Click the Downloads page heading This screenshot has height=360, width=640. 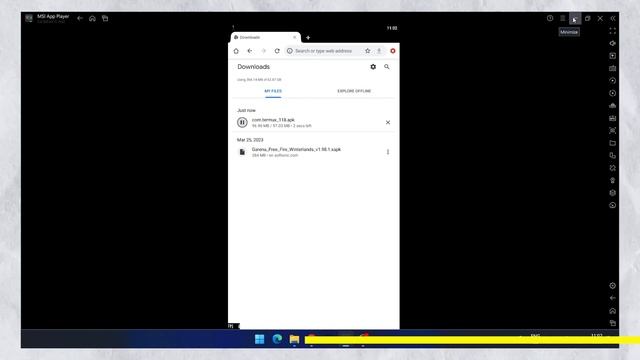coord(253,67)
